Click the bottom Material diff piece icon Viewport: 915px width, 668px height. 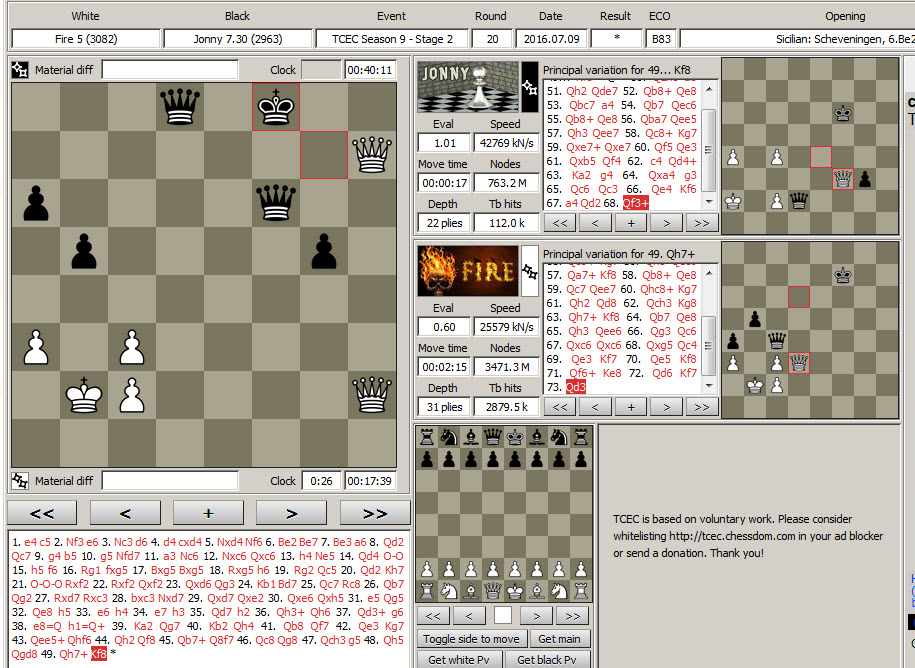click(x=20, y=481)
